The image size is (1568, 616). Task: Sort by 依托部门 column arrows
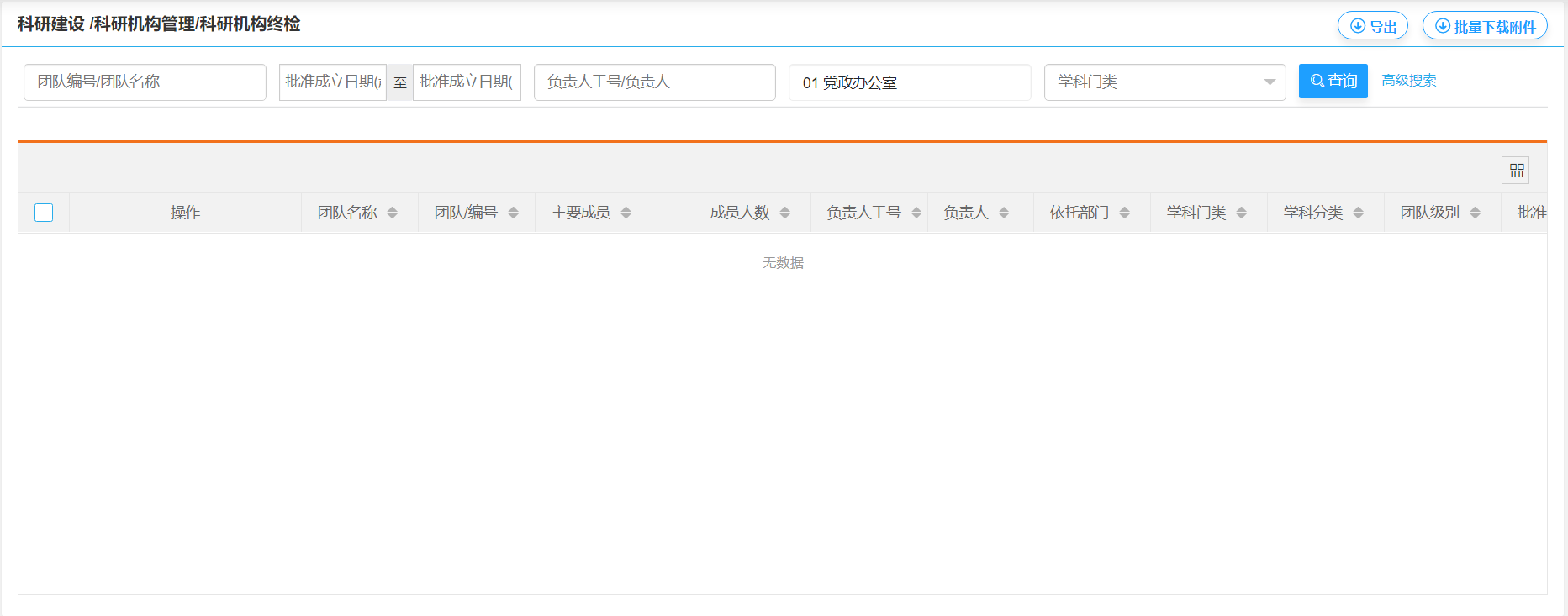click(1124, 213)
